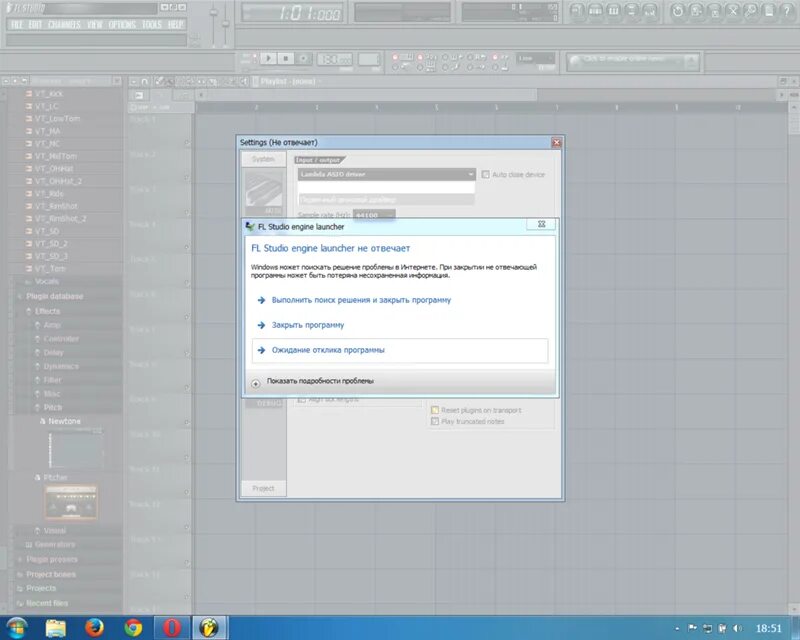Viewport: 800px width, 640px height.
Task: Open the Playlist view toolbar icon
Action: click(x=577, y=11)
